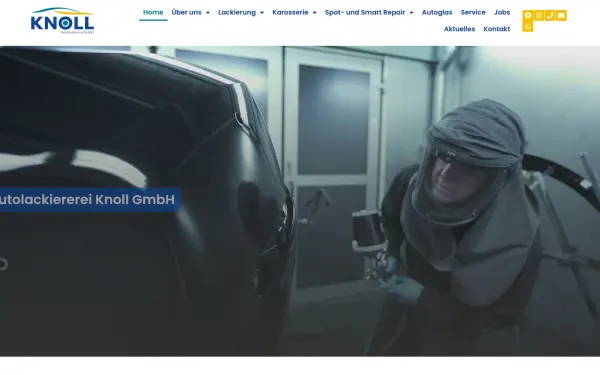Expand the Über uns dropdown arrow
This screenshot has height=375, width=600.
208,13
